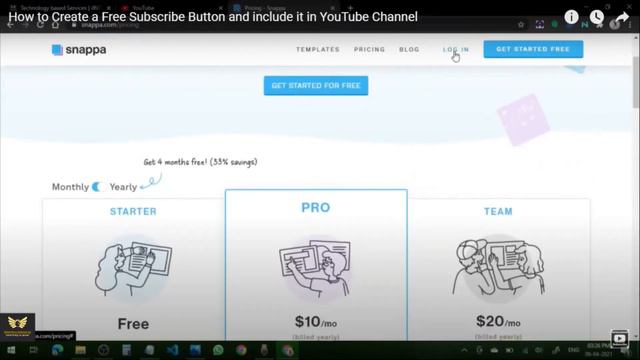640x360 pixels.
Task: Click the page vertical scrollbar thumb
Action: 636,82
